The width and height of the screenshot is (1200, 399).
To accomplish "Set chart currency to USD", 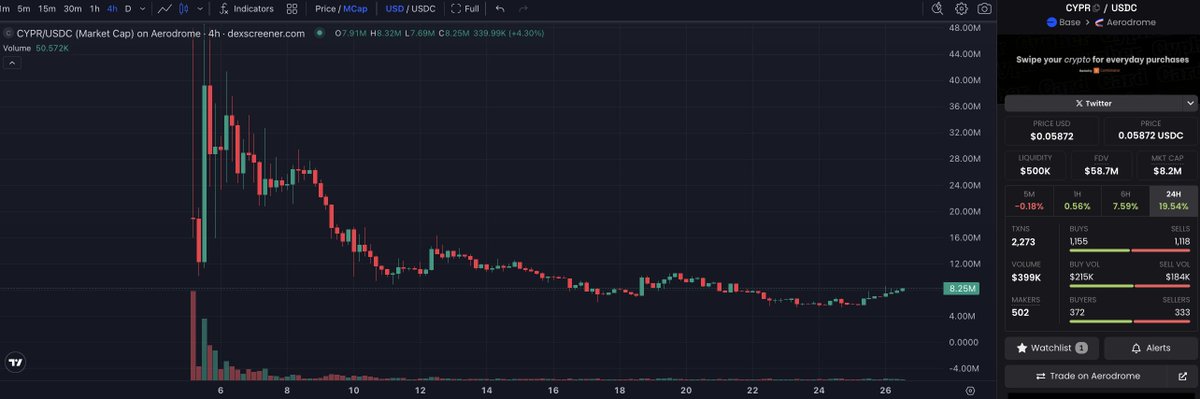I will [394, 8].
